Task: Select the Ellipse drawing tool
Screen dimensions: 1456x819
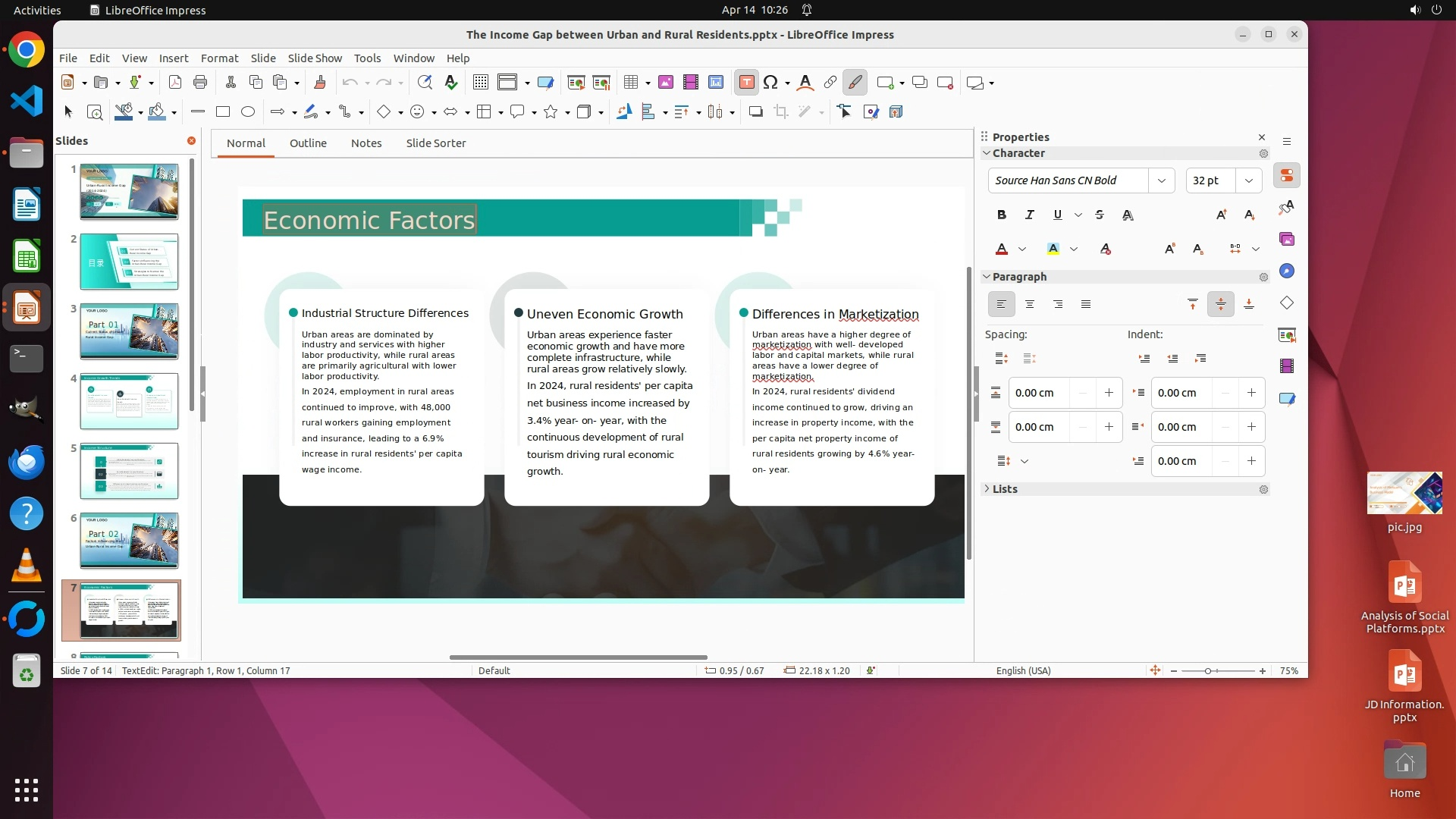Action: click(x=248, y=112)
